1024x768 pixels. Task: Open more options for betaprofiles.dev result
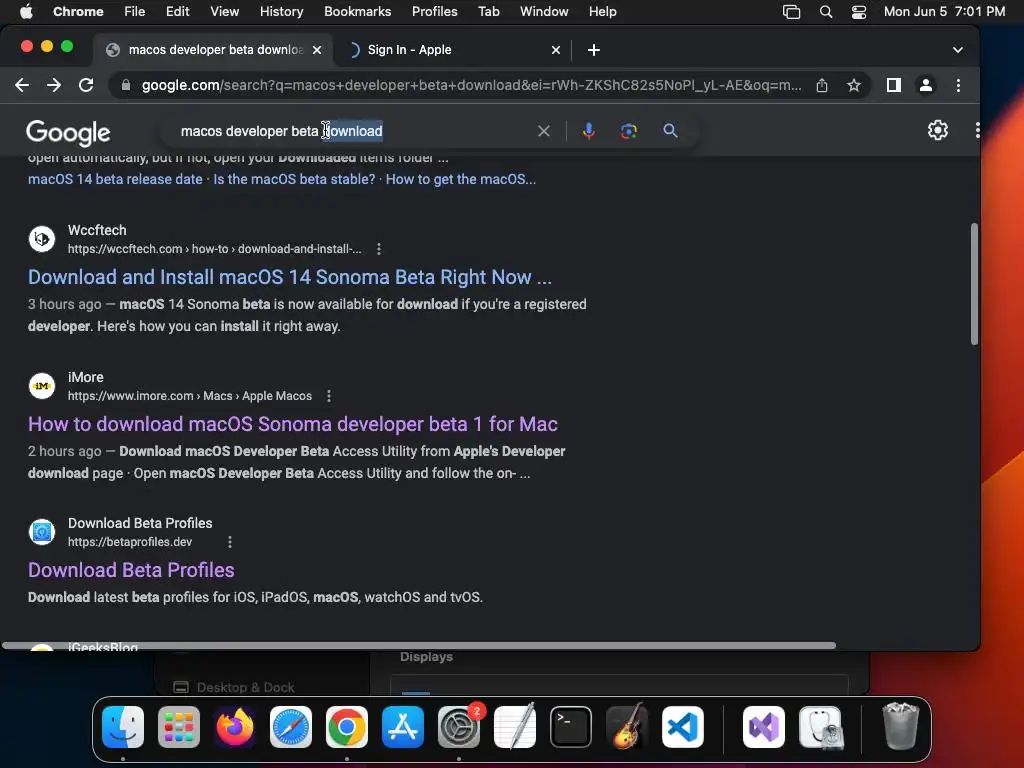pyautogui.click(x=230, y=542)
